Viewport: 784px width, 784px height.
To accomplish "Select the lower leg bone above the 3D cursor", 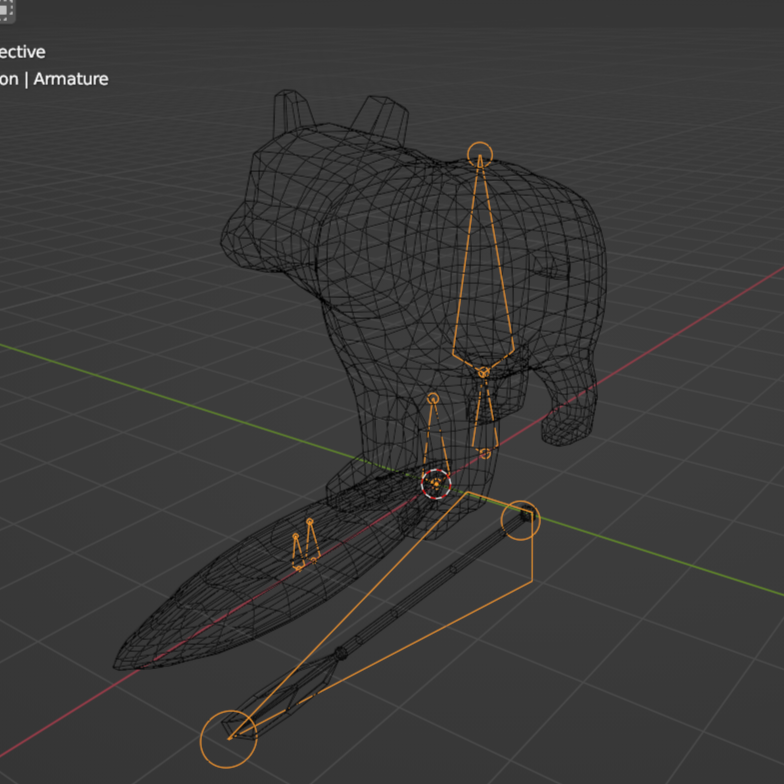I will (435, 438).
